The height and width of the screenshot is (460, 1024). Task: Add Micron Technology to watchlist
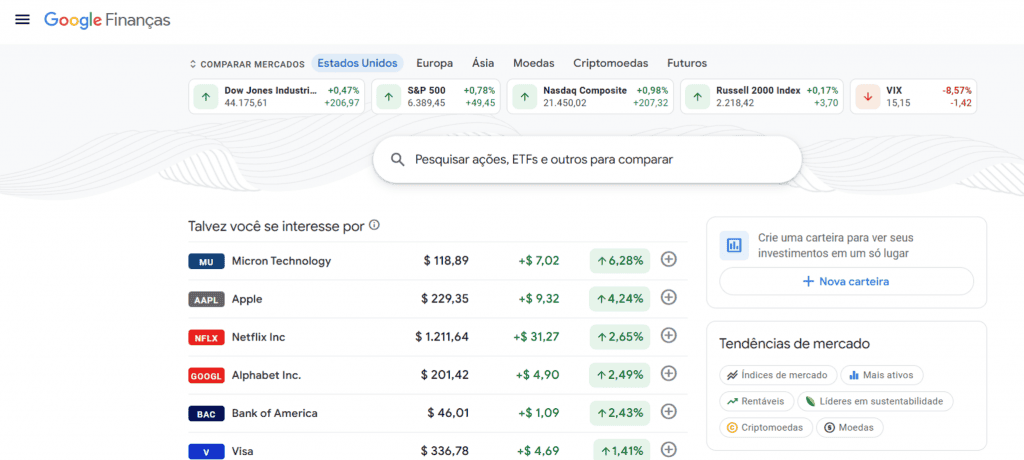coord(669,260)
